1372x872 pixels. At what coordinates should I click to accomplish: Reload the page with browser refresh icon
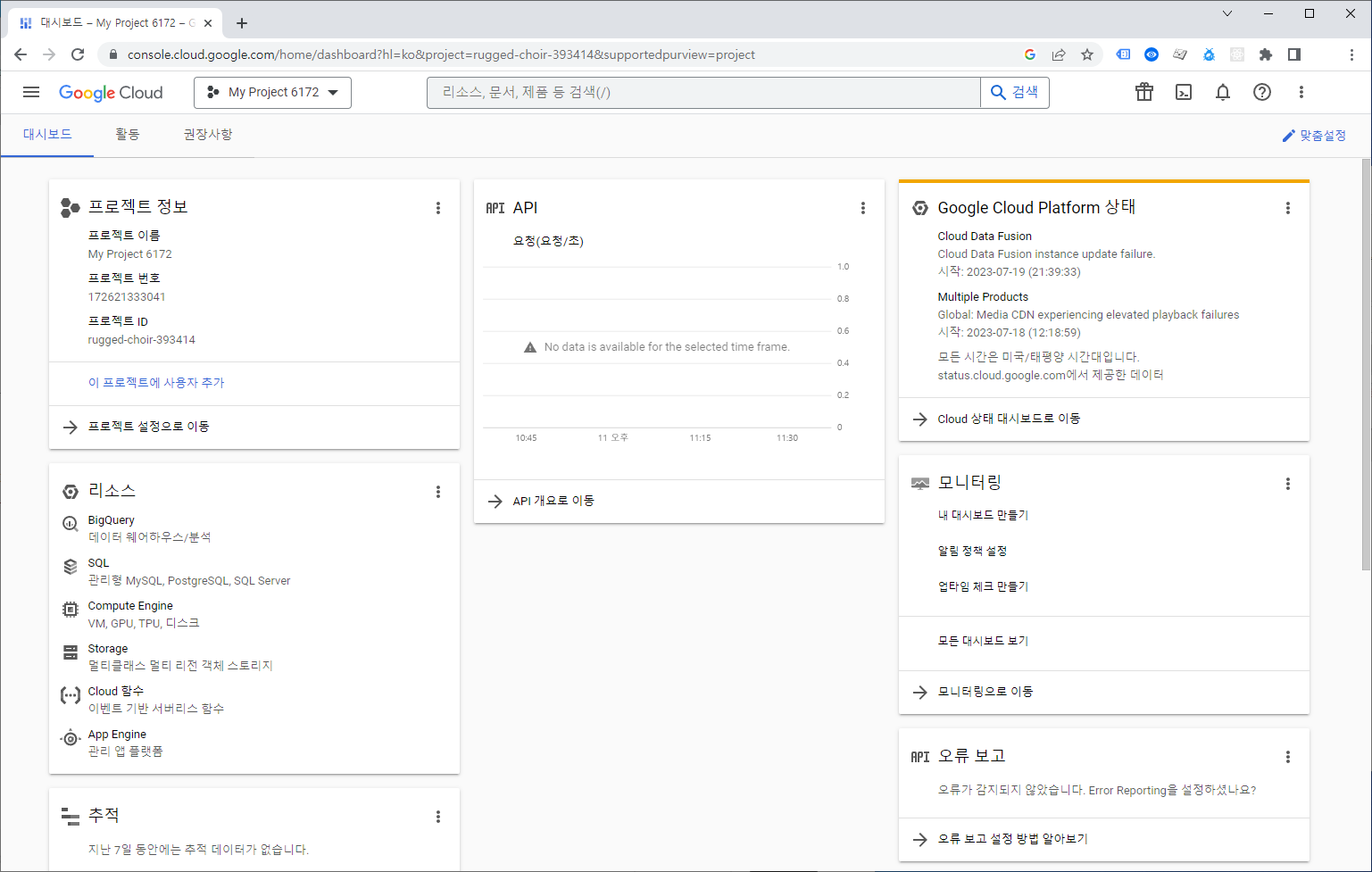[x=78, y=54]
